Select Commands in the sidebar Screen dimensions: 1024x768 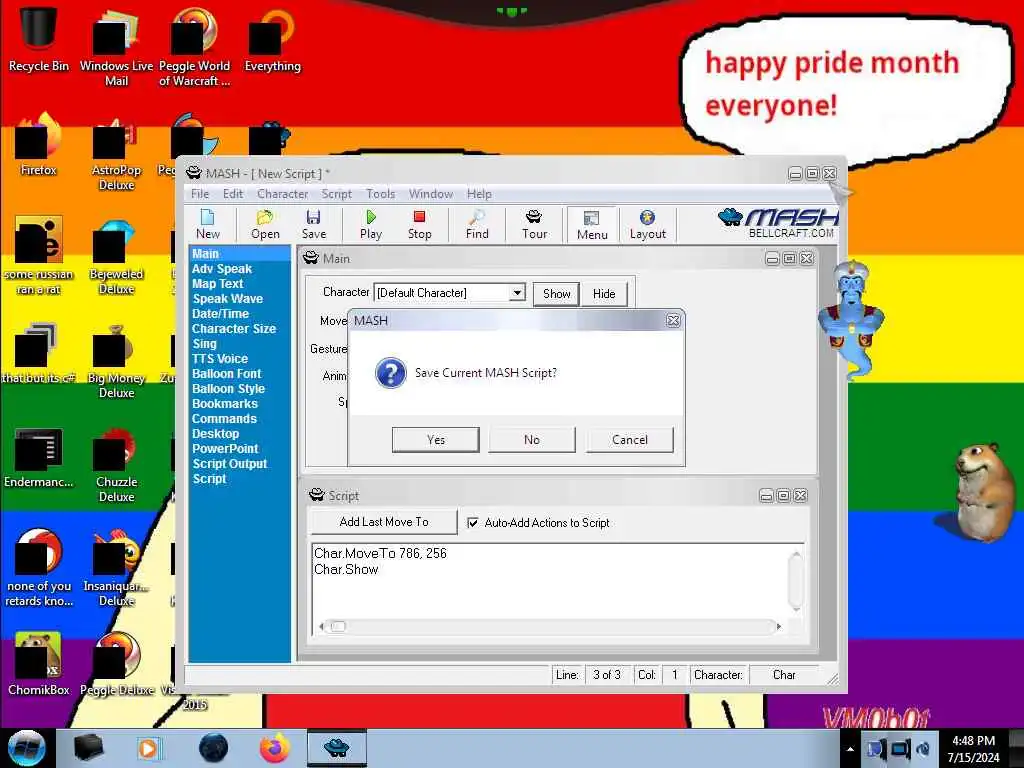coord(224,419)
